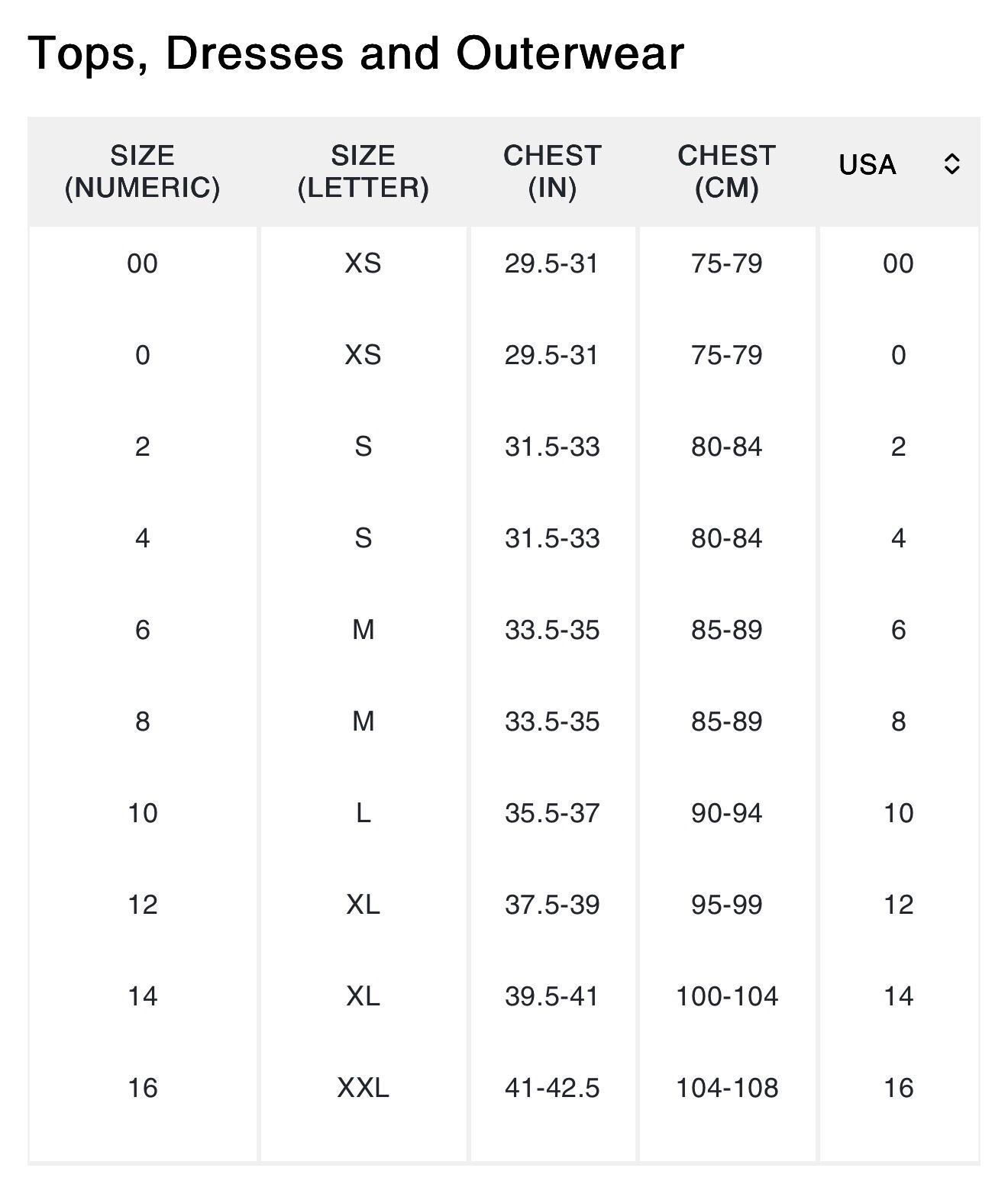
Task: Select numeric size 00 in first column
Action: click(143, 264)
